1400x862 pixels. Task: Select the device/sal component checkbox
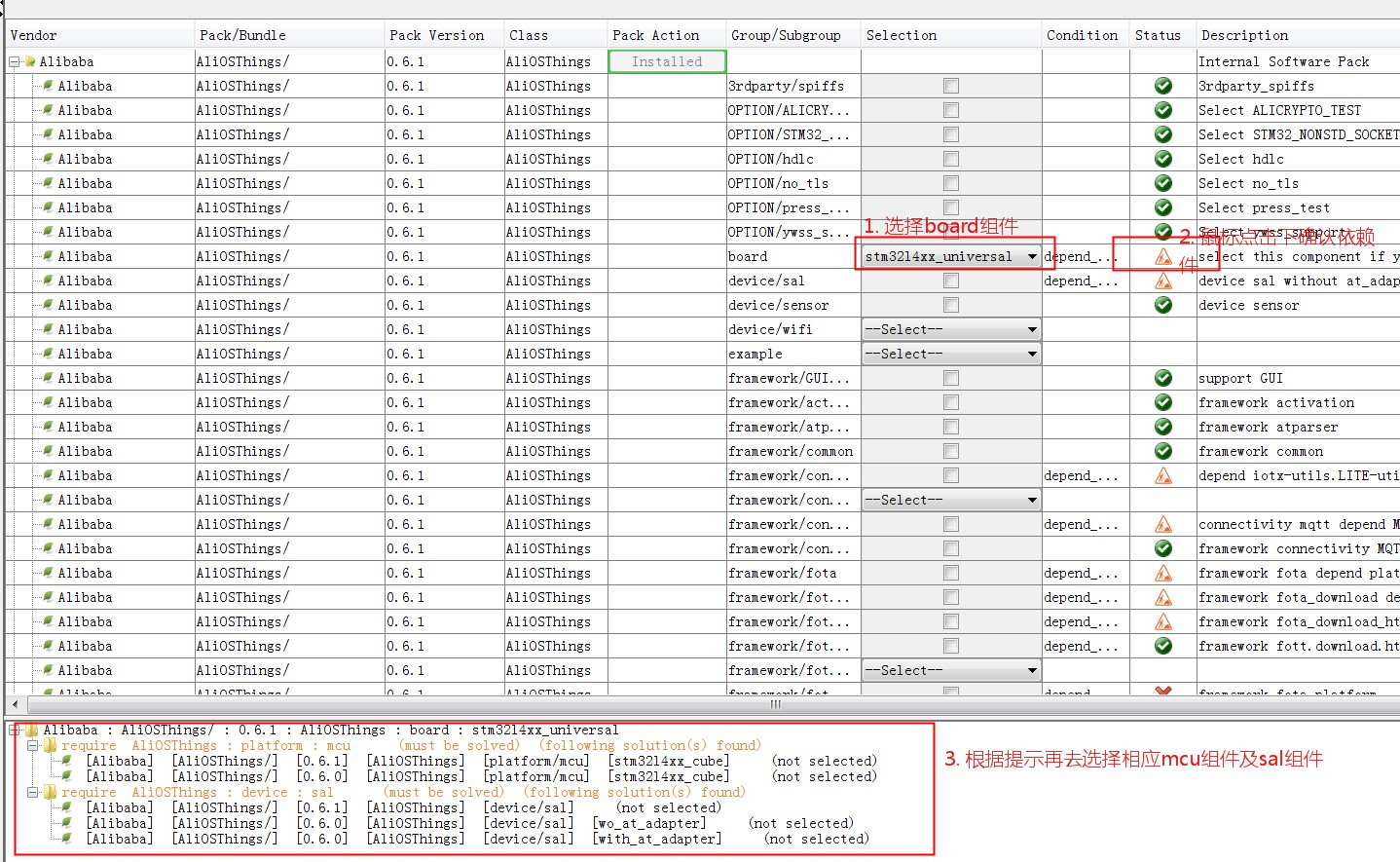pyautogui.click(x=951, y=281)
